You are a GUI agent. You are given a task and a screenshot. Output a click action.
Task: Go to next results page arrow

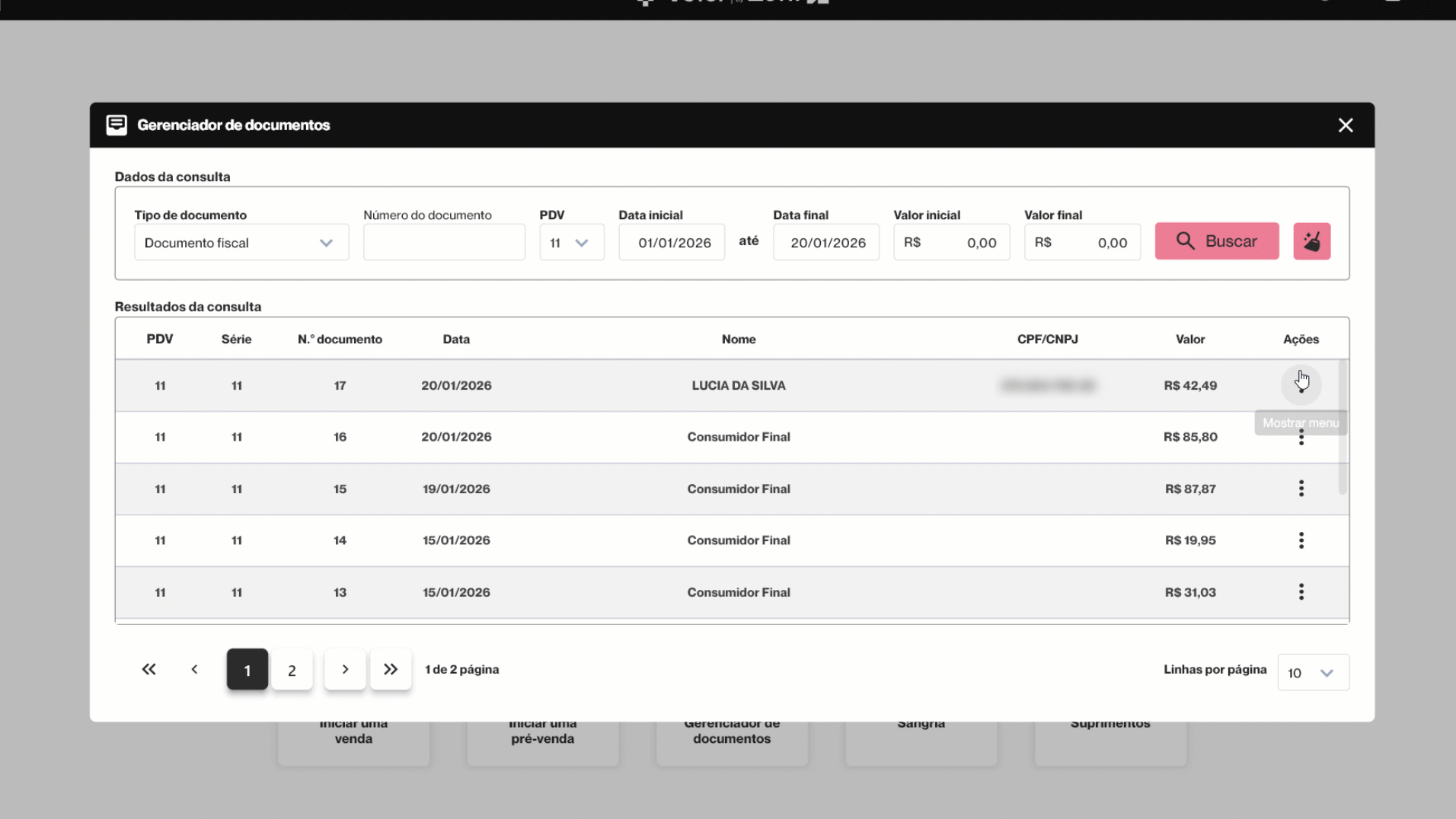point(345,669)
